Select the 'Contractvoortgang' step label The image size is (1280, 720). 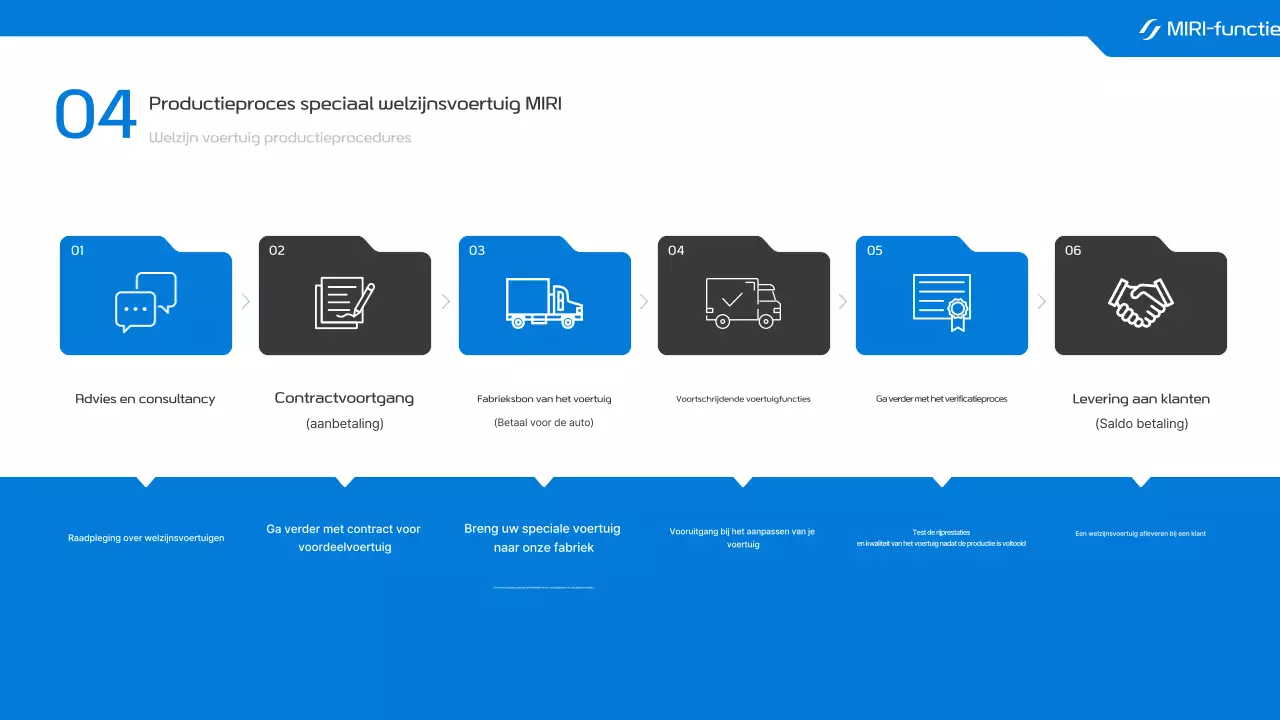(x=344, y=398)
